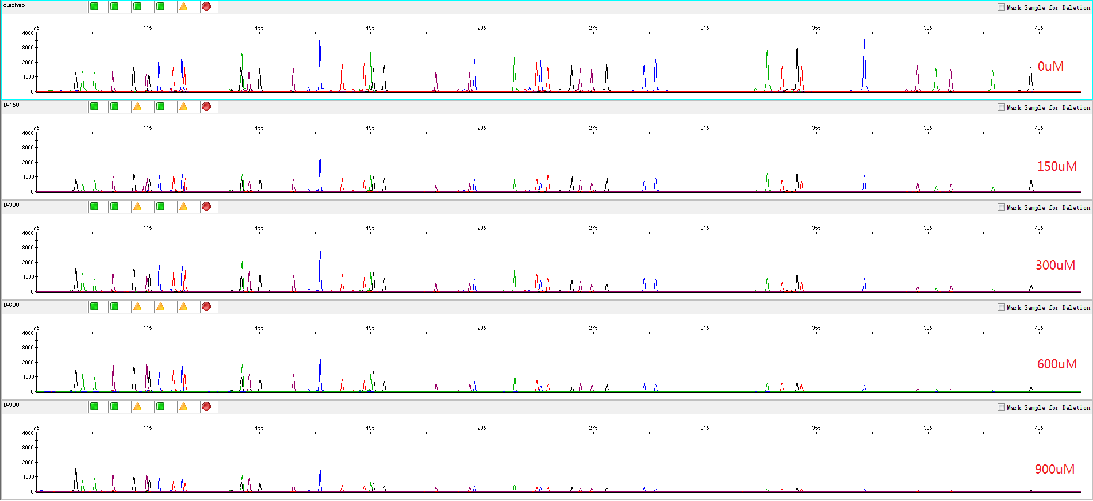Click first green square flag in 900uM panel header
1093x501 pixels.
[x=94, y=406]
